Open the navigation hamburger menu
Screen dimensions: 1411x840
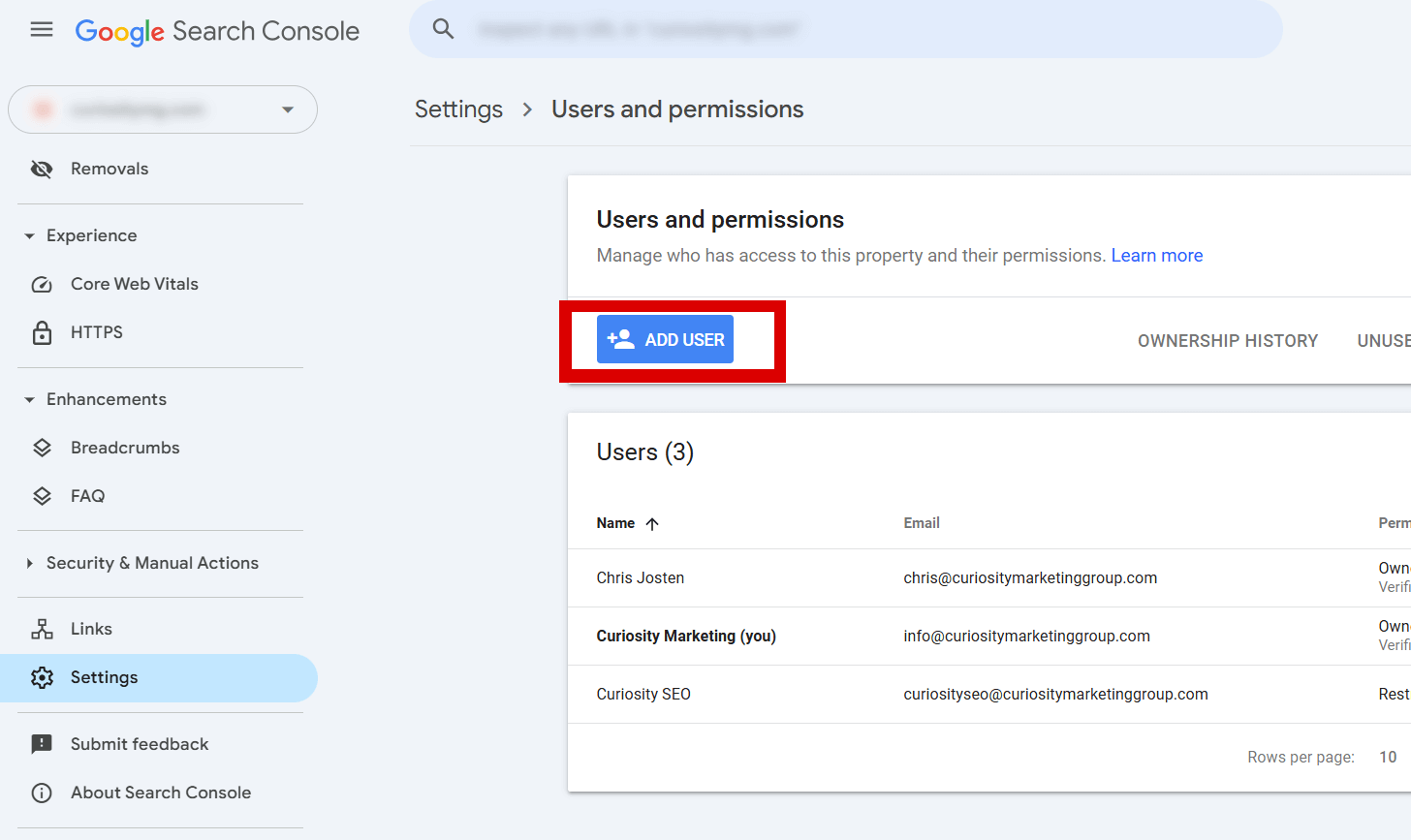click(x=41, y=29)
